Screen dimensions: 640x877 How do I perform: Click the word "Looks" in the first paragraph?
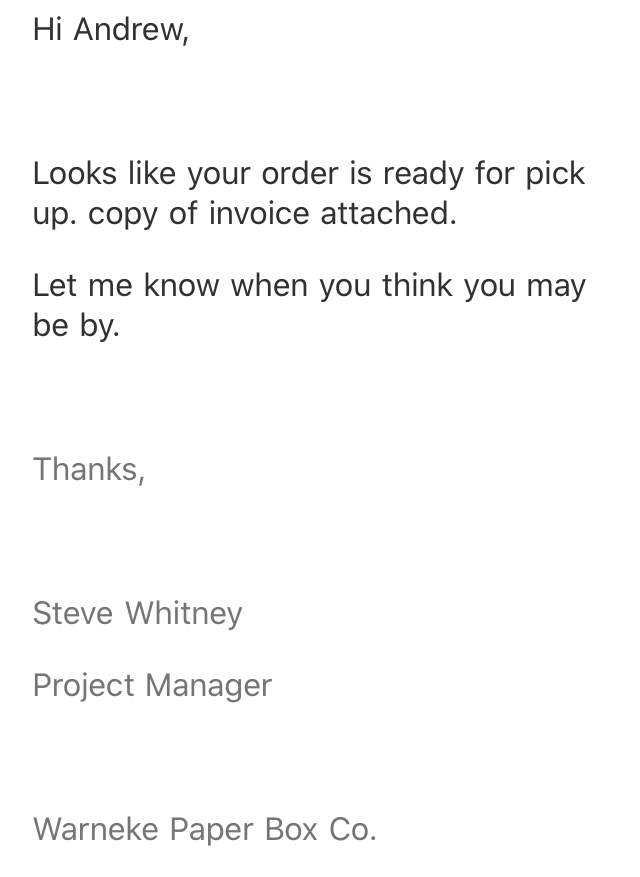[x=75, y=173]
